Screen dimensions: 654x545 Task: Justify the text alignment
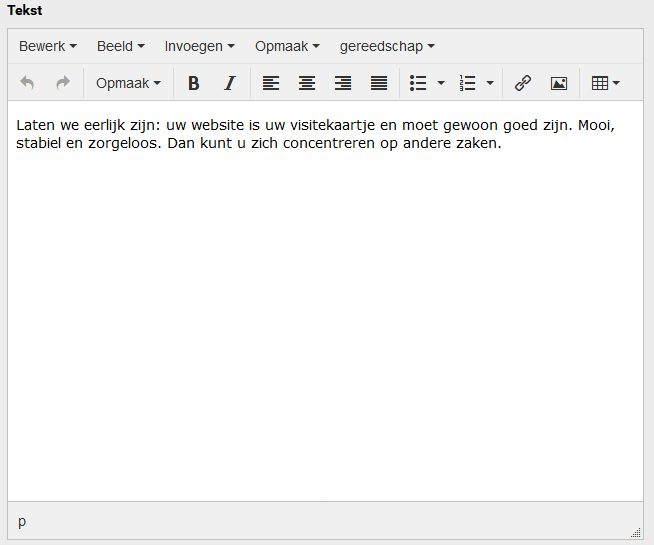pos(379,83)
